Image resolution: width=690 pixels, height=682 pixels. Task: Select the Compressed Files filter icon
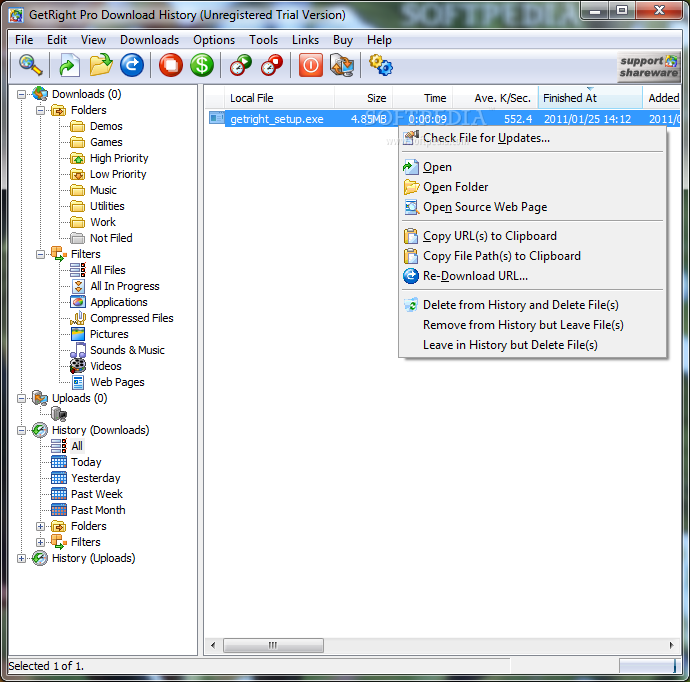[78, 318]
